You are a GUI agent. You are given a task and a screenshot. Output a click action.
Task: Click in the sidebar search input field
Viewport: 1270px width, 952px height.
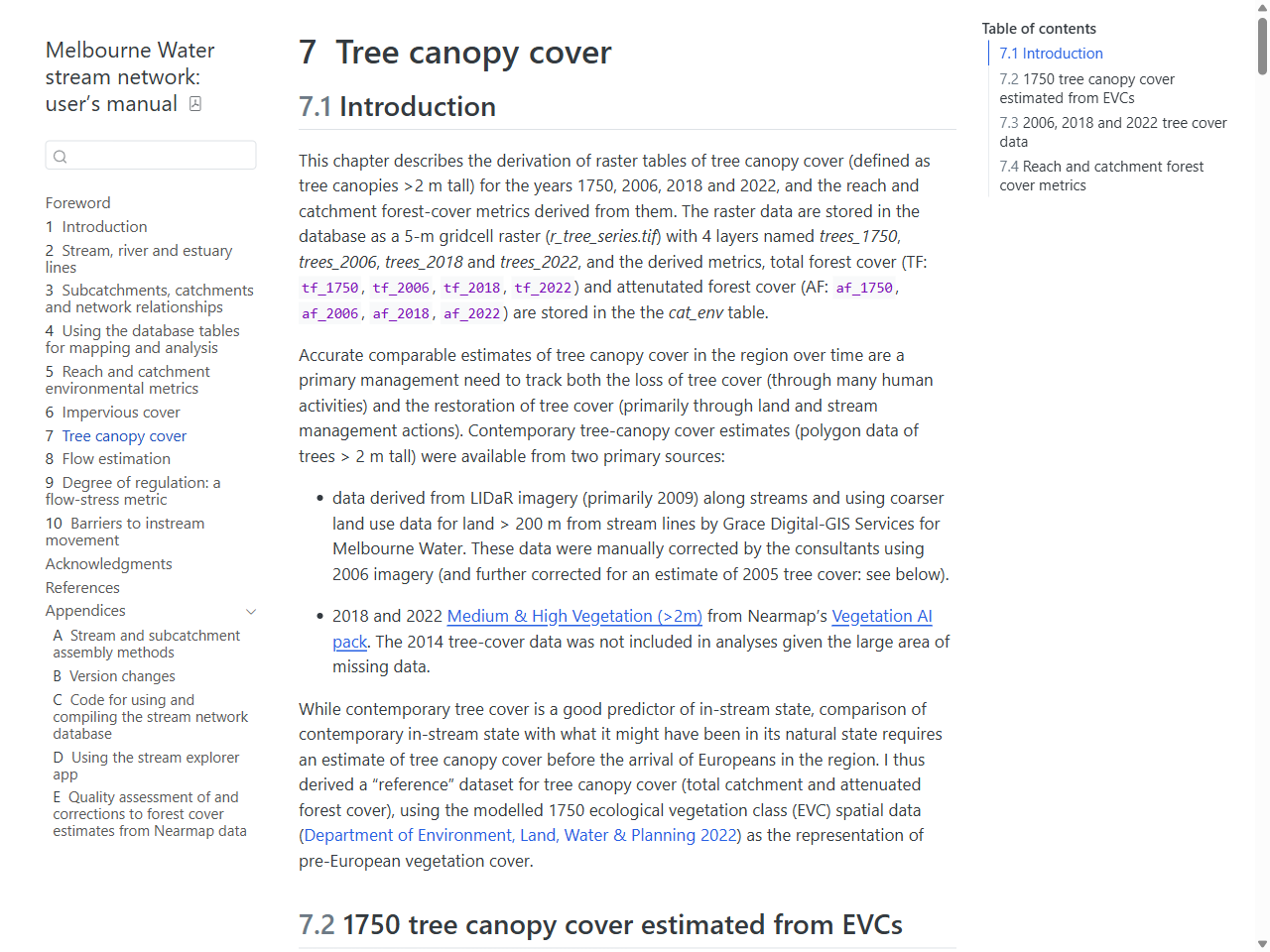coord(149,156)
